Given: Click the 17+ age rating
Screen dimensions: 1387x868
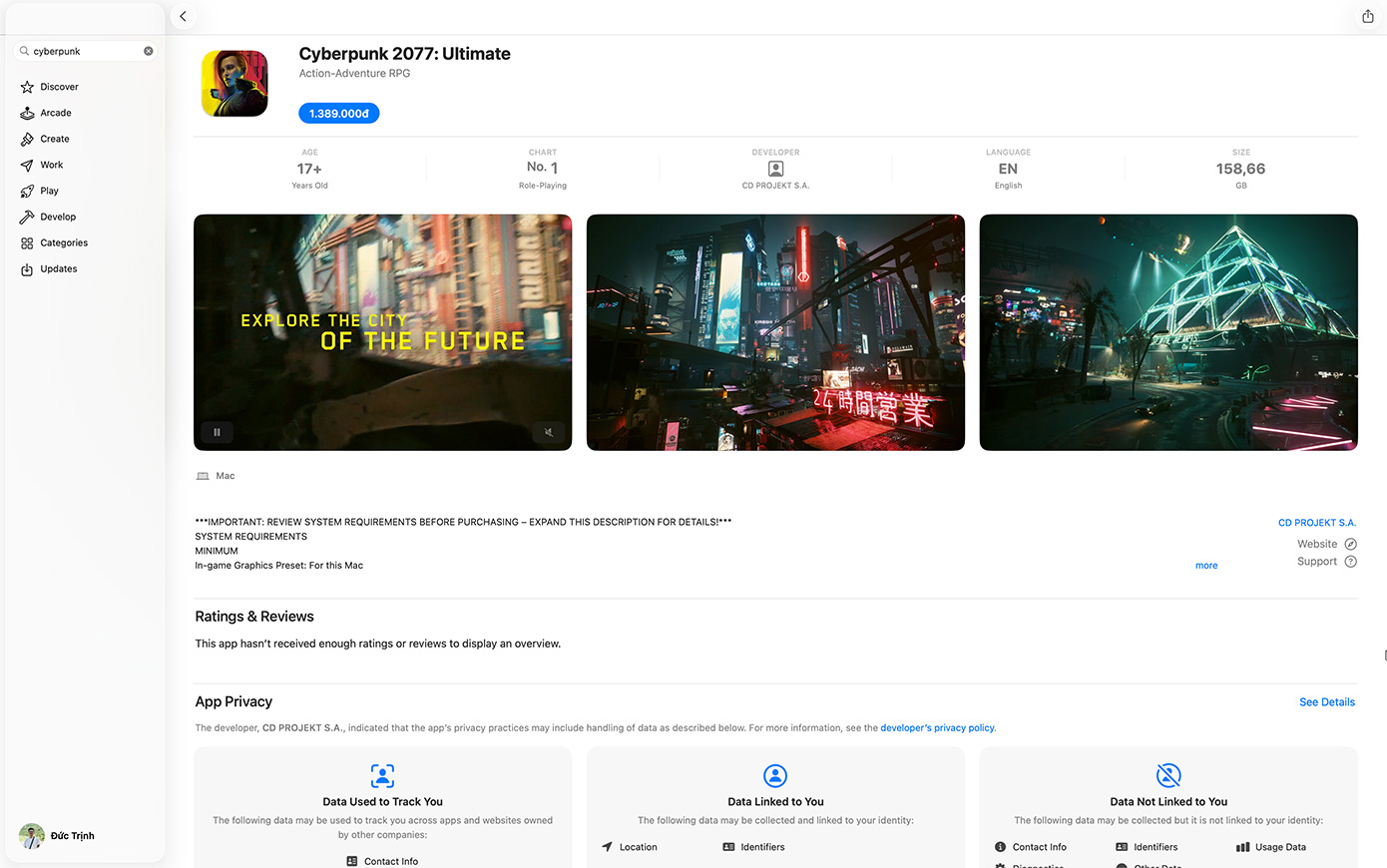Looking at the screenshot, I should click(309, 169).
